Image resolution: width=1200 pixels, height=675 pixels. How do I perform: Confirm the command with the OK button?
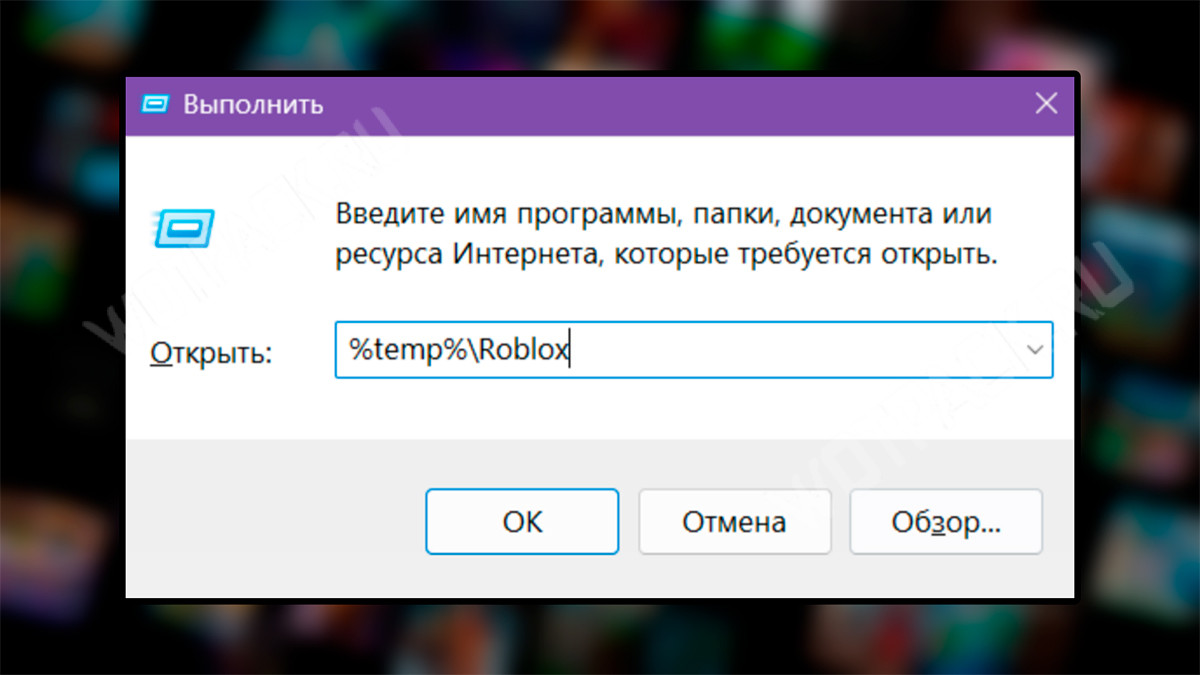tap(522, 521)
